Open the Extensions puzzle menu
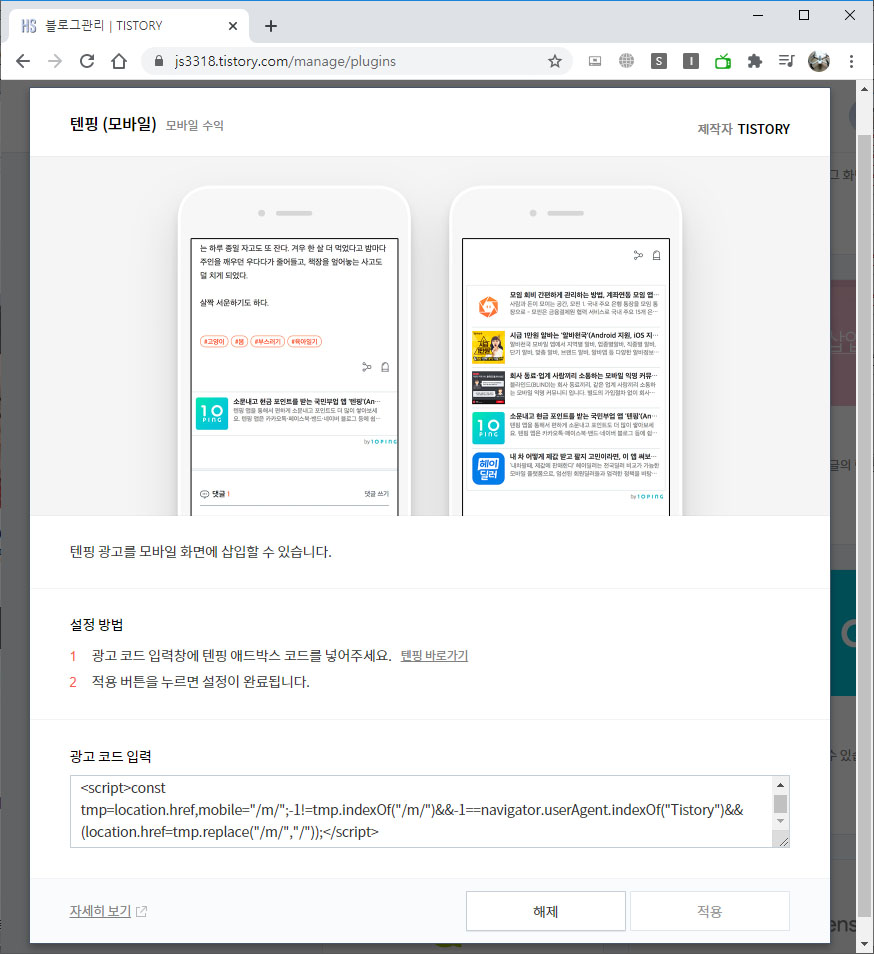The image size is (874, 954). pyautogui.click(x=755, y=61)
